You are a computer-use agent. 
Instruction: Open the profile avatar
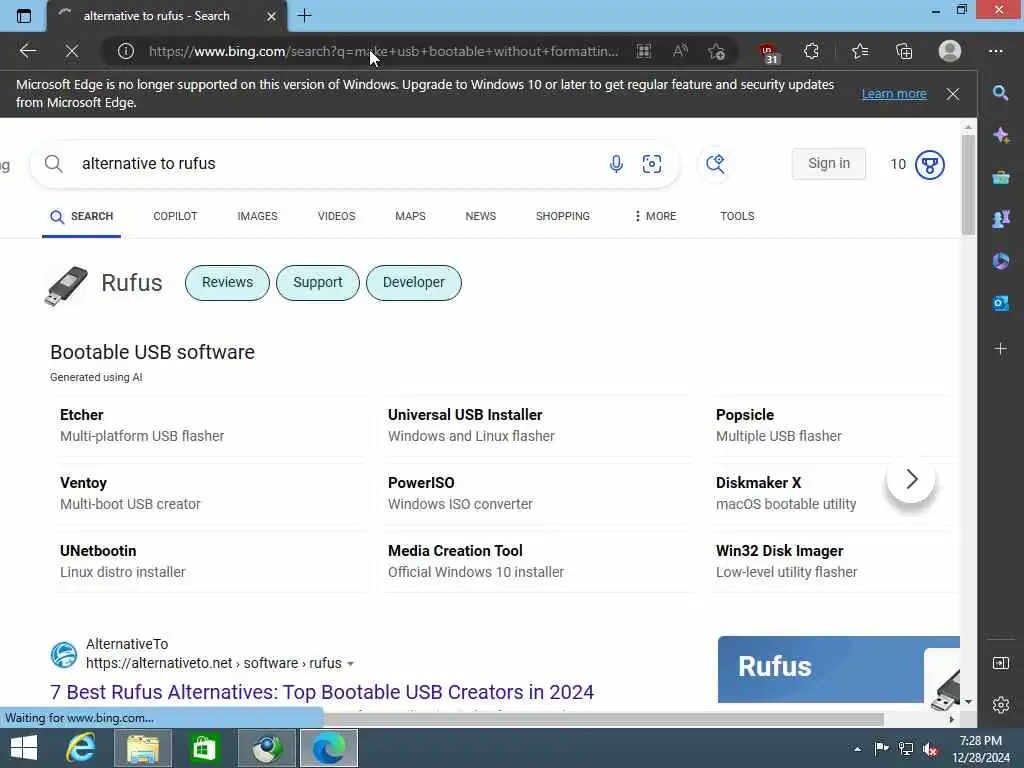click(950, 51)
